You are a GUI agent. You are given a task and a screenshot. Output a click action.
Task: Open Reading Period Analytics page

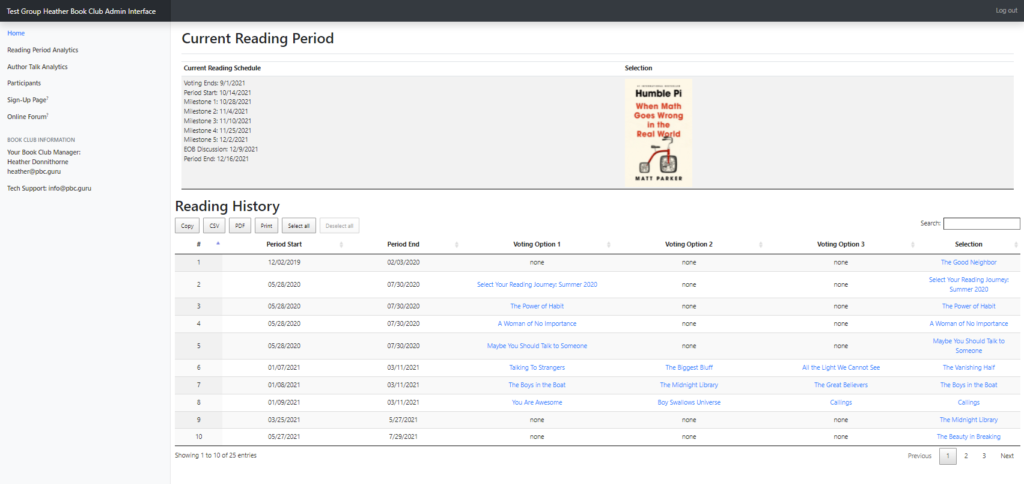42,49
